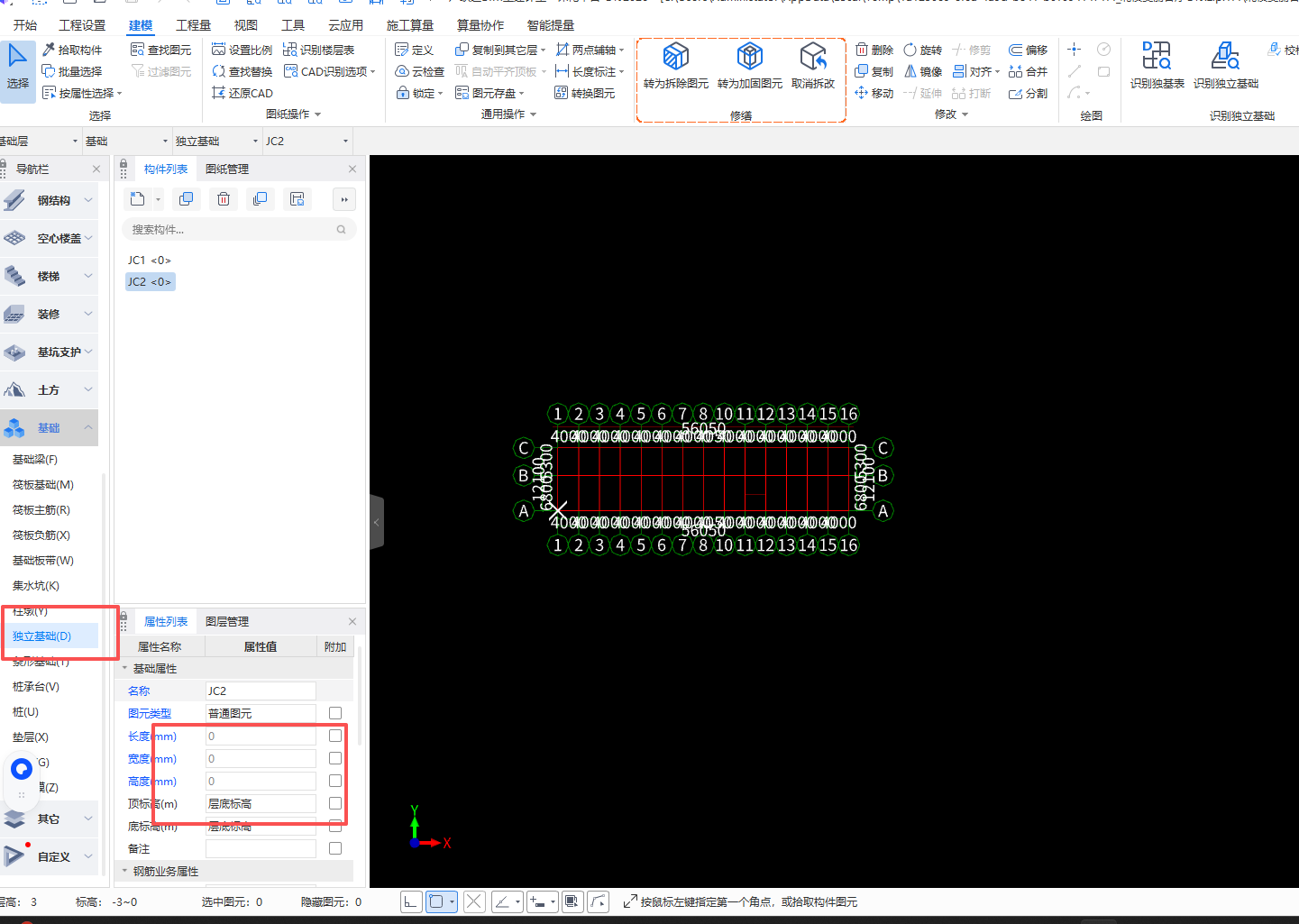Select the 识别独基表 tool
The height and width of the screenshot is (924, 1299).
[x=1157, y=58]
